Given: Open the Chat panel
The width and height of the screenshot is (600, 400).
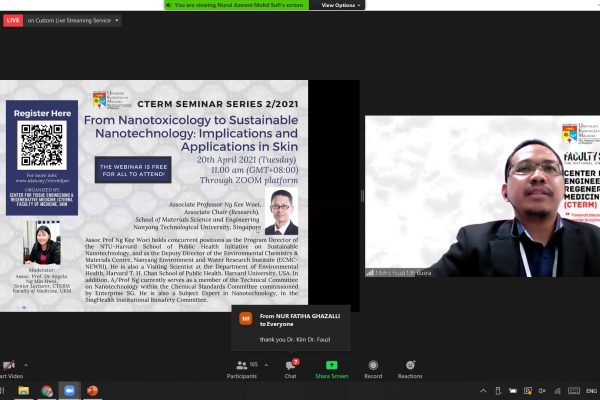Looking at the screenshot, I should click(x=290, y=368).
